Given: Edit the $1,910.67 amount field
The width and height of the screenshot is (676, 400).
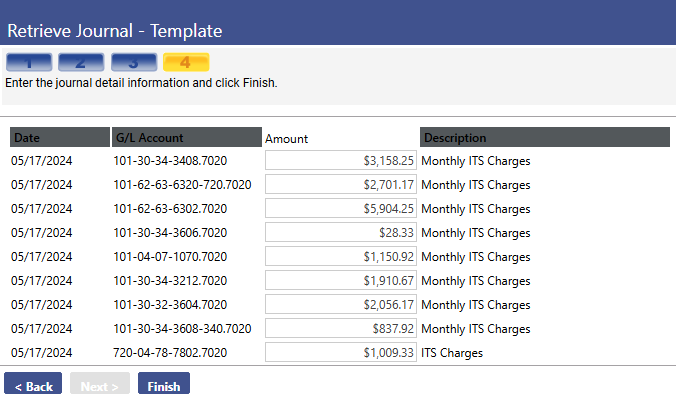Looking at the screenshot, I should click(x=341, y=281).
